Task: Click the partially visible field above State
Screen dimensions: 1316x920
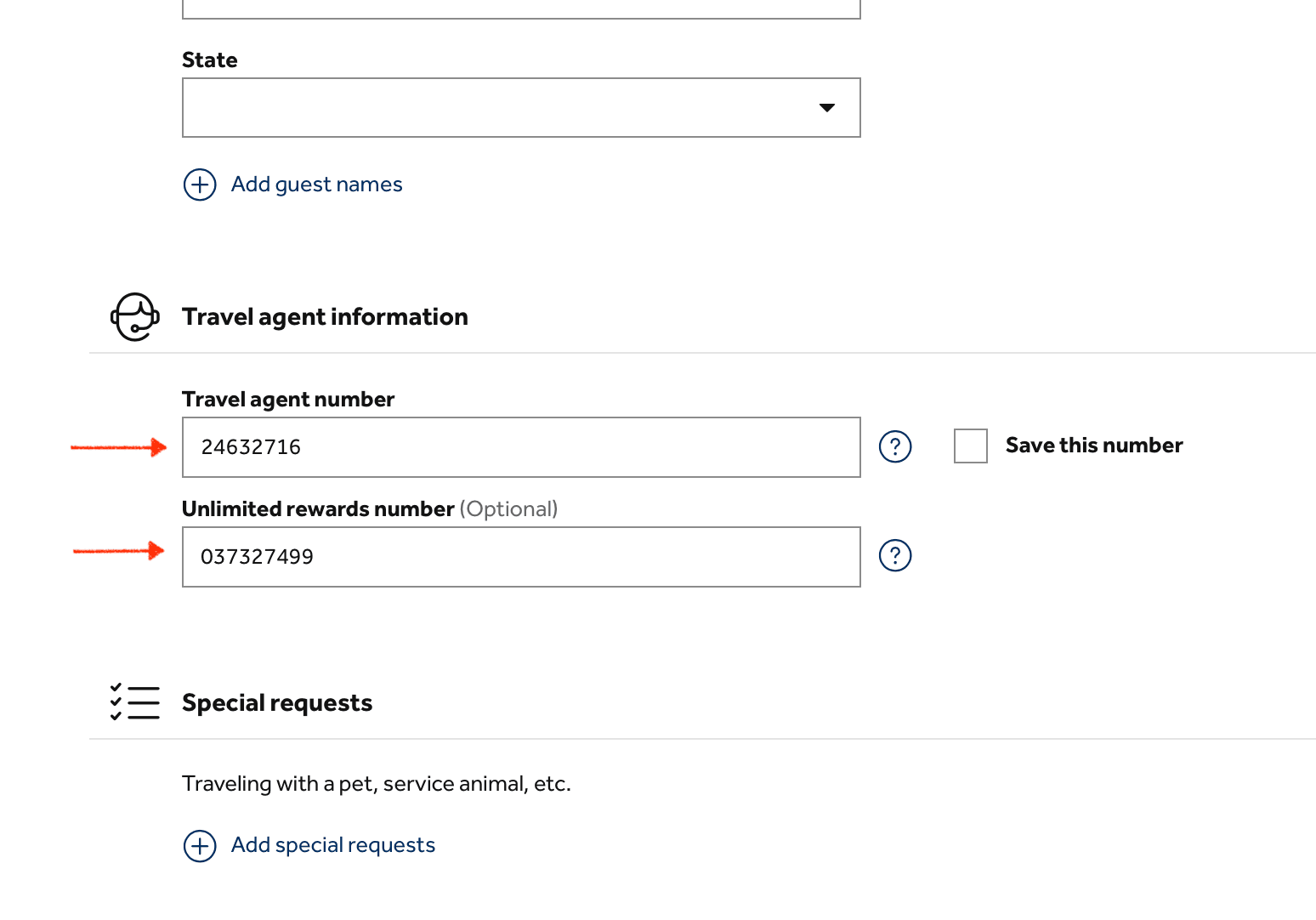Action: tap(520, 9)
